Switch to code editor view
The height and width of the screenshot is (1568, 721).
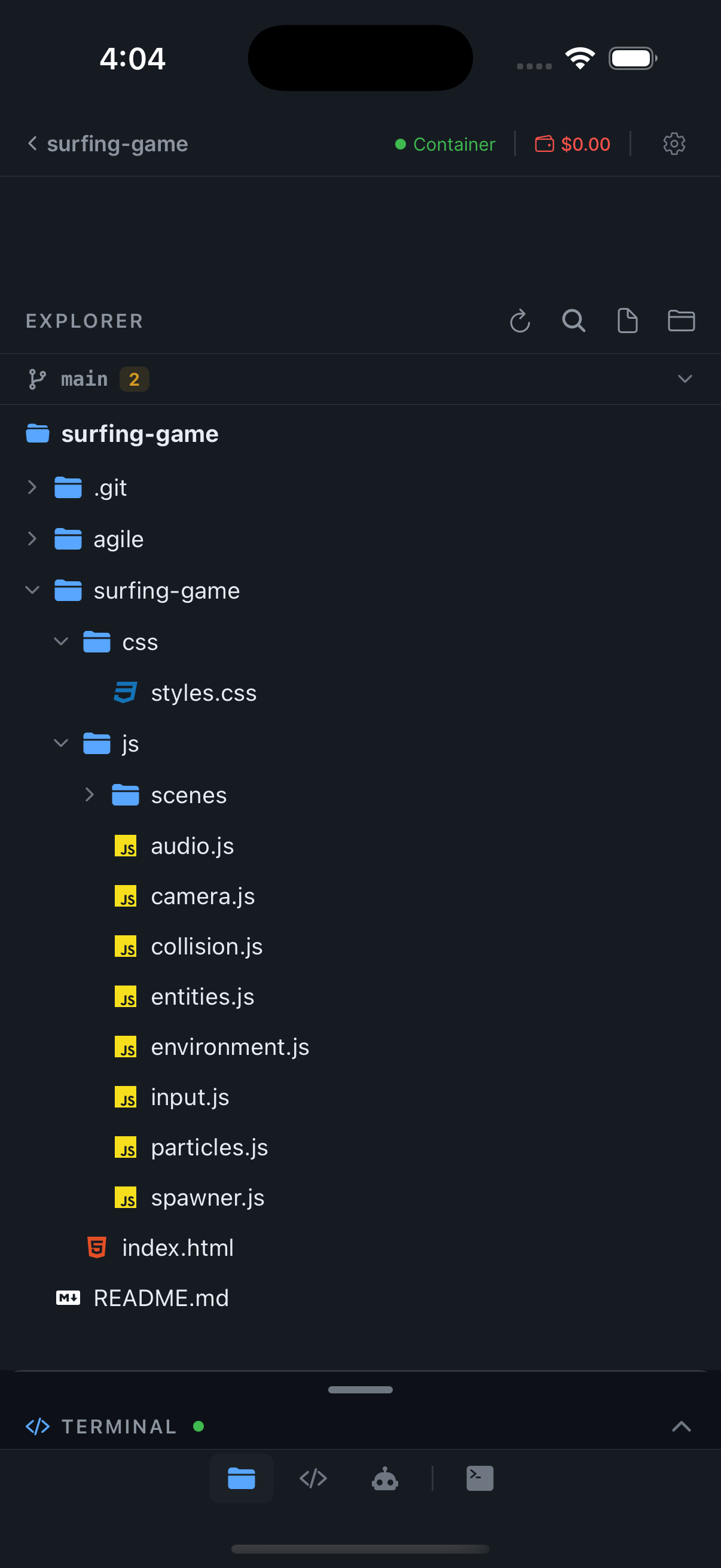click(x=313, y=1478)
